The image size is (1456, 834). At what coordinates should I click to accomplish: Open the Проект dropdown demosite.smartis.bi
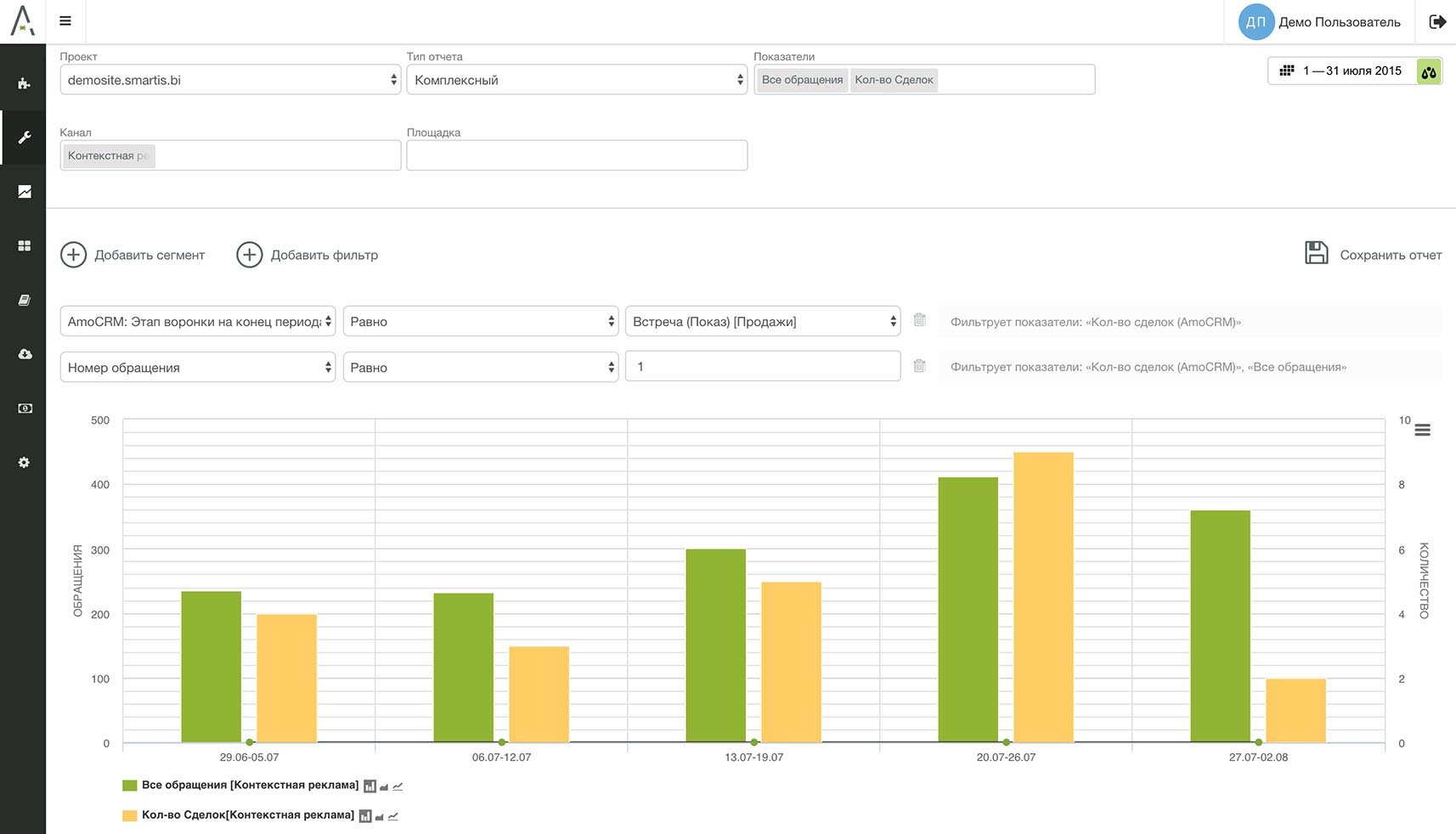230,80
